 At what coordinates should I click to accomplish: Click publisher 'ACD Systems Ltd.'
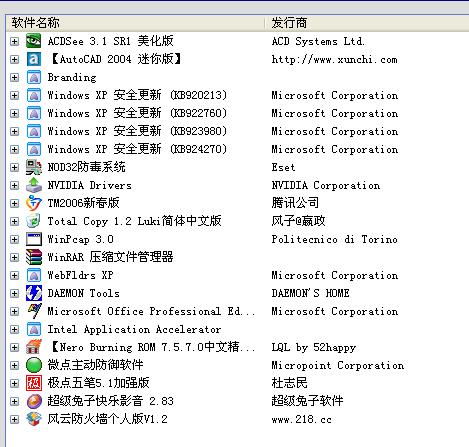[318, 41]
